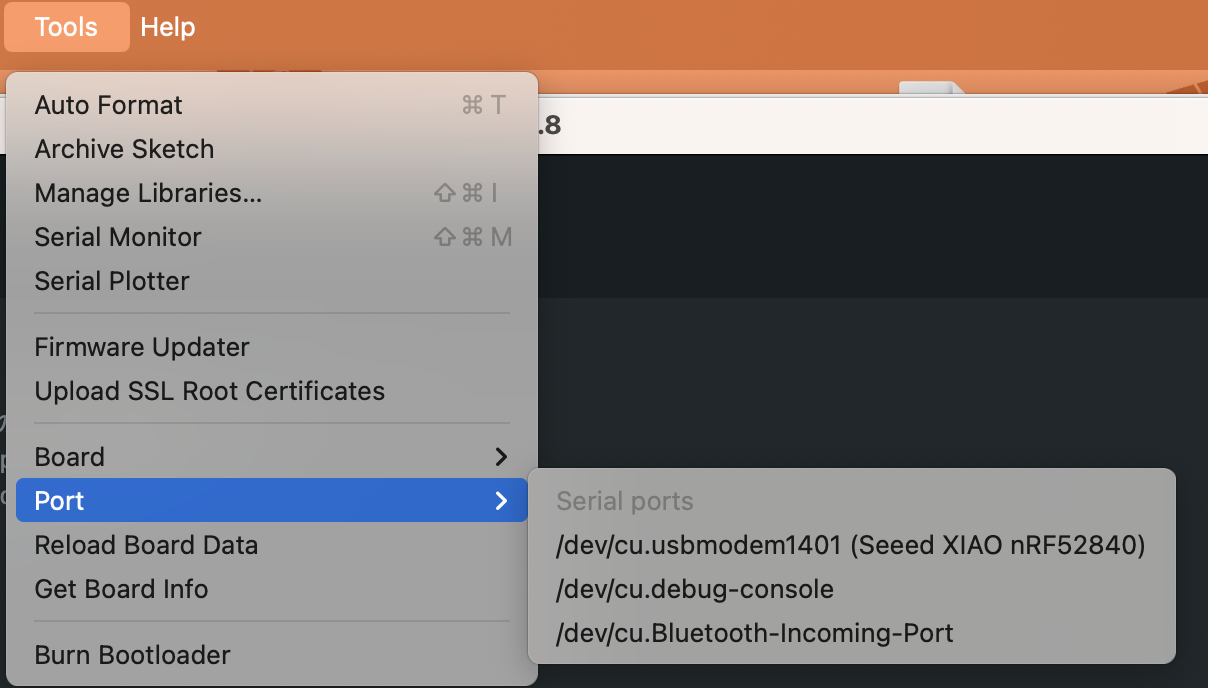Open the Tools menu in menu bar
The height and width of the screenshot is (688, 1208).
(x=66, y=27)
